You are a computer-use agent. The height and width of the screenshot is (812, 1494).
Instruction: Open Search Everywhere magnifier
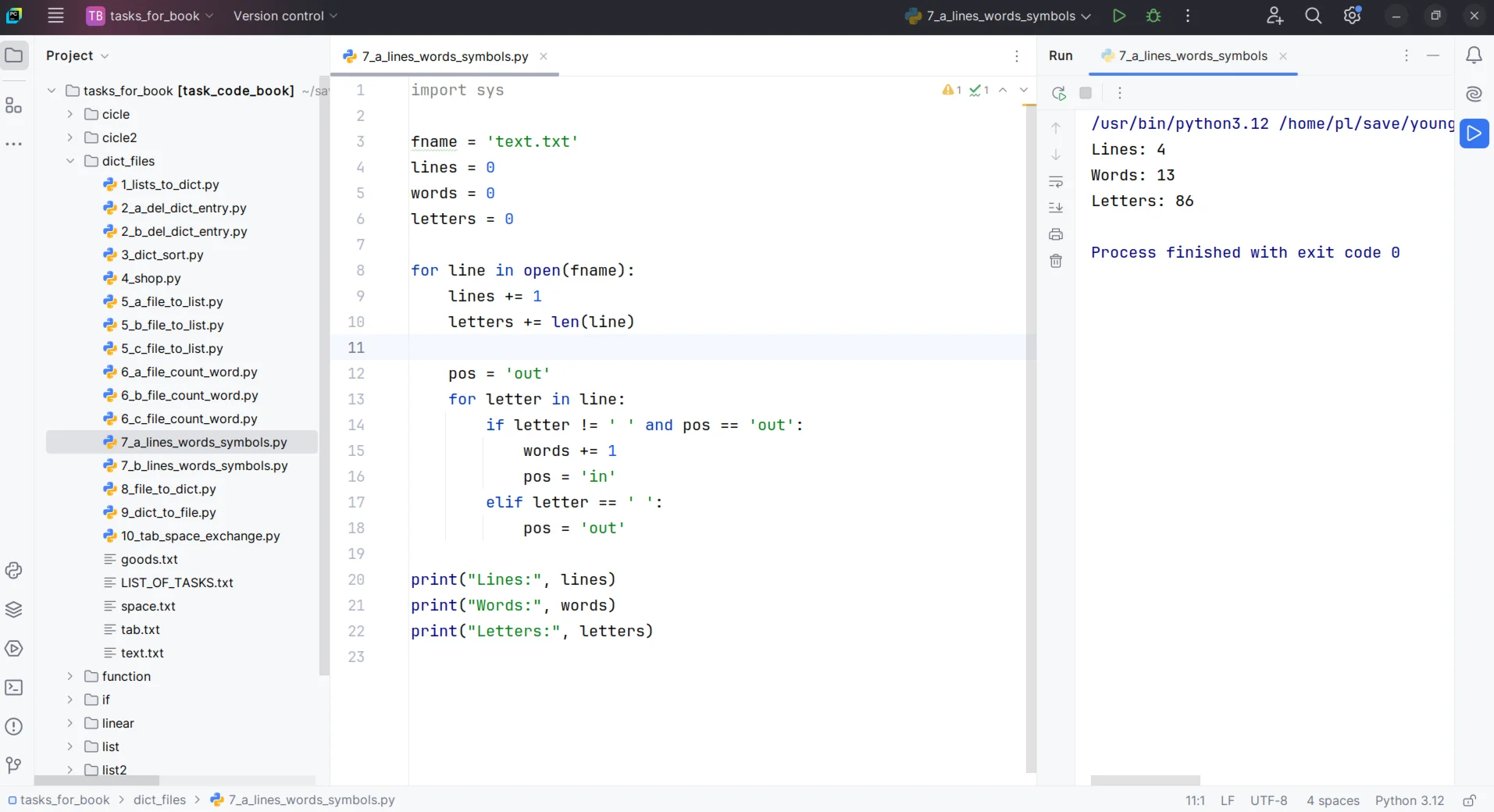click(x=1313, y=16)
